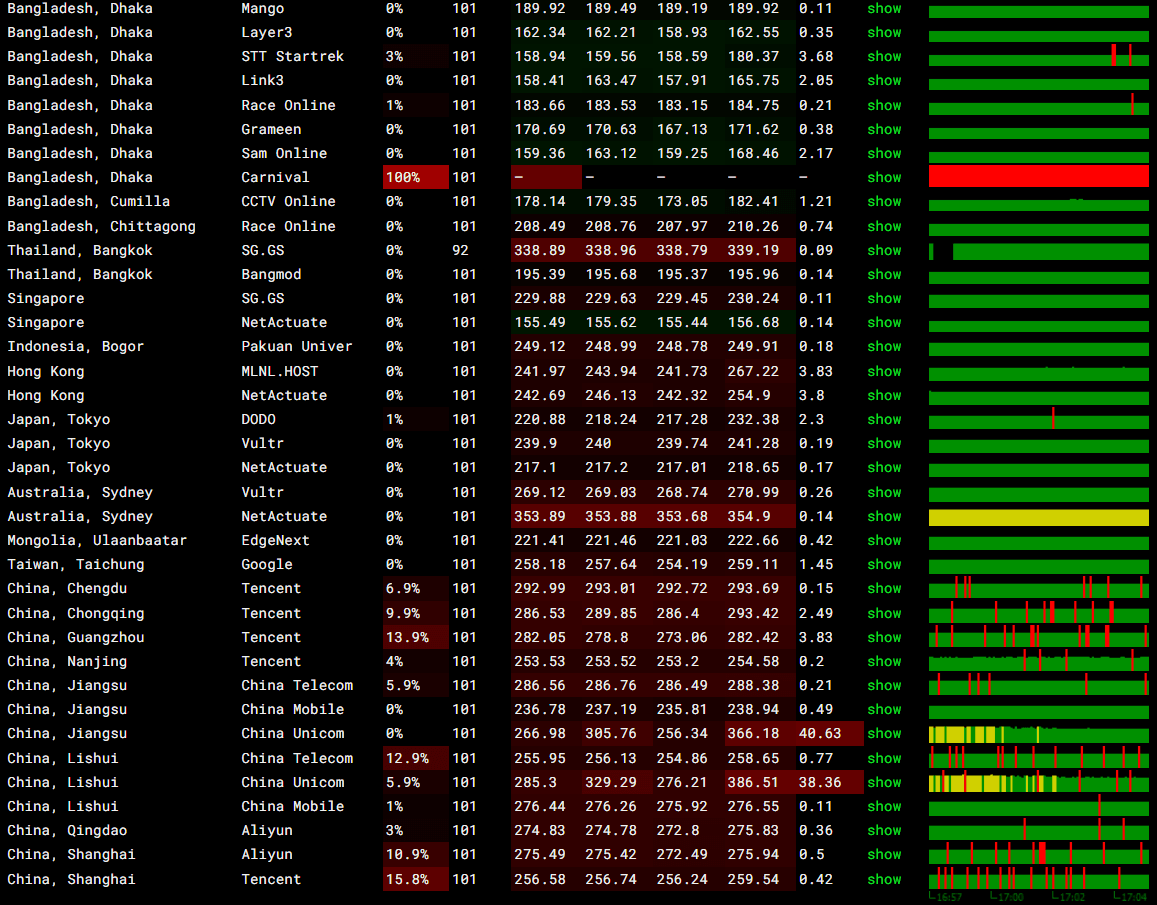Click "show" for the EdgeNext Ulaanbaatar row
The width and height of the screenshot is (1157, 905).
[884, 540]
